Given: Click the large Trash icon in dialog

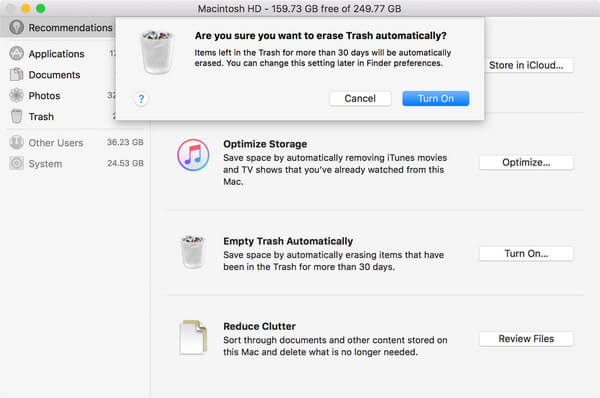Looking at the screenshot, I should click(x=157, y=52).
